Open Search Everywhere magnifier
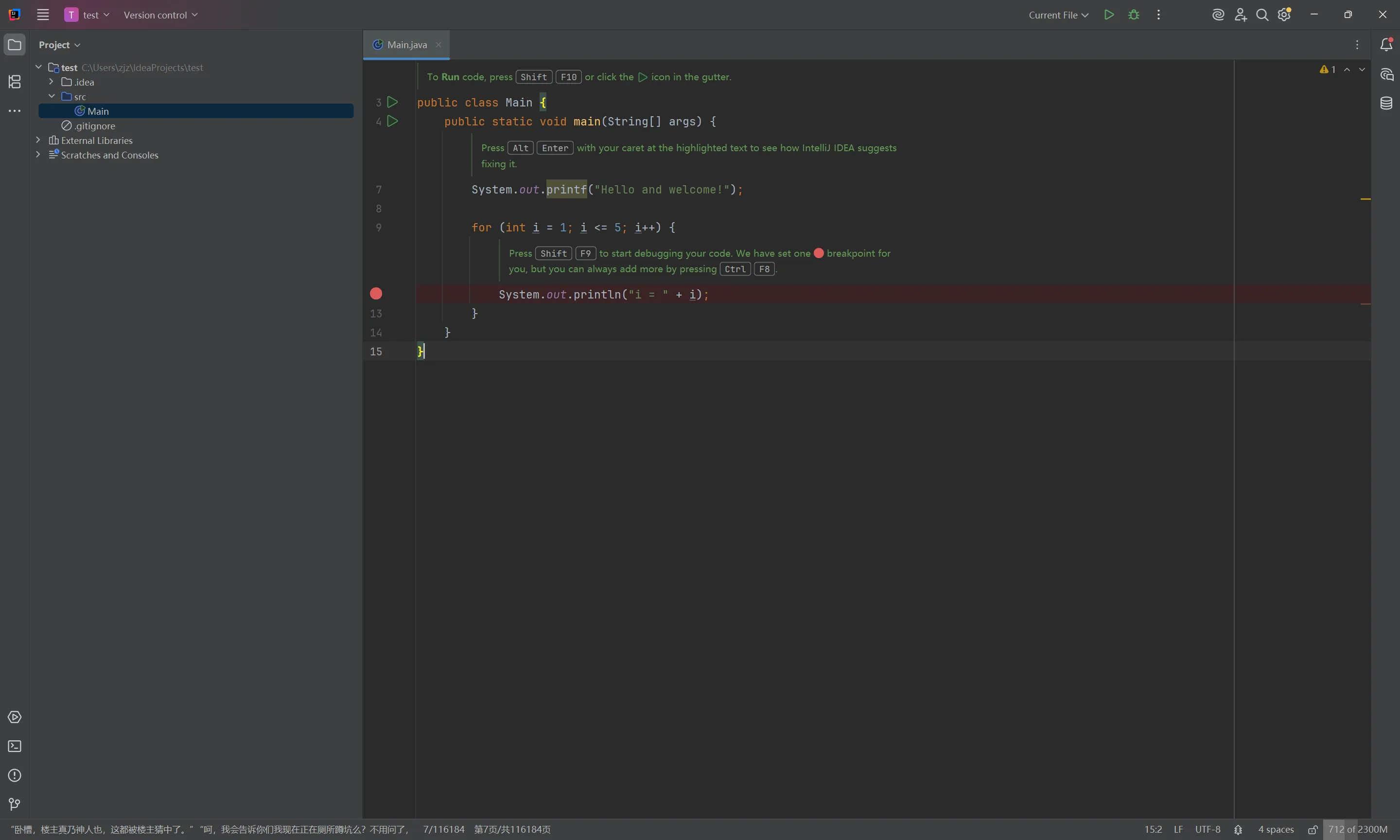Viewport: 1400px width, 840px height. click(x=1262, y=15)
